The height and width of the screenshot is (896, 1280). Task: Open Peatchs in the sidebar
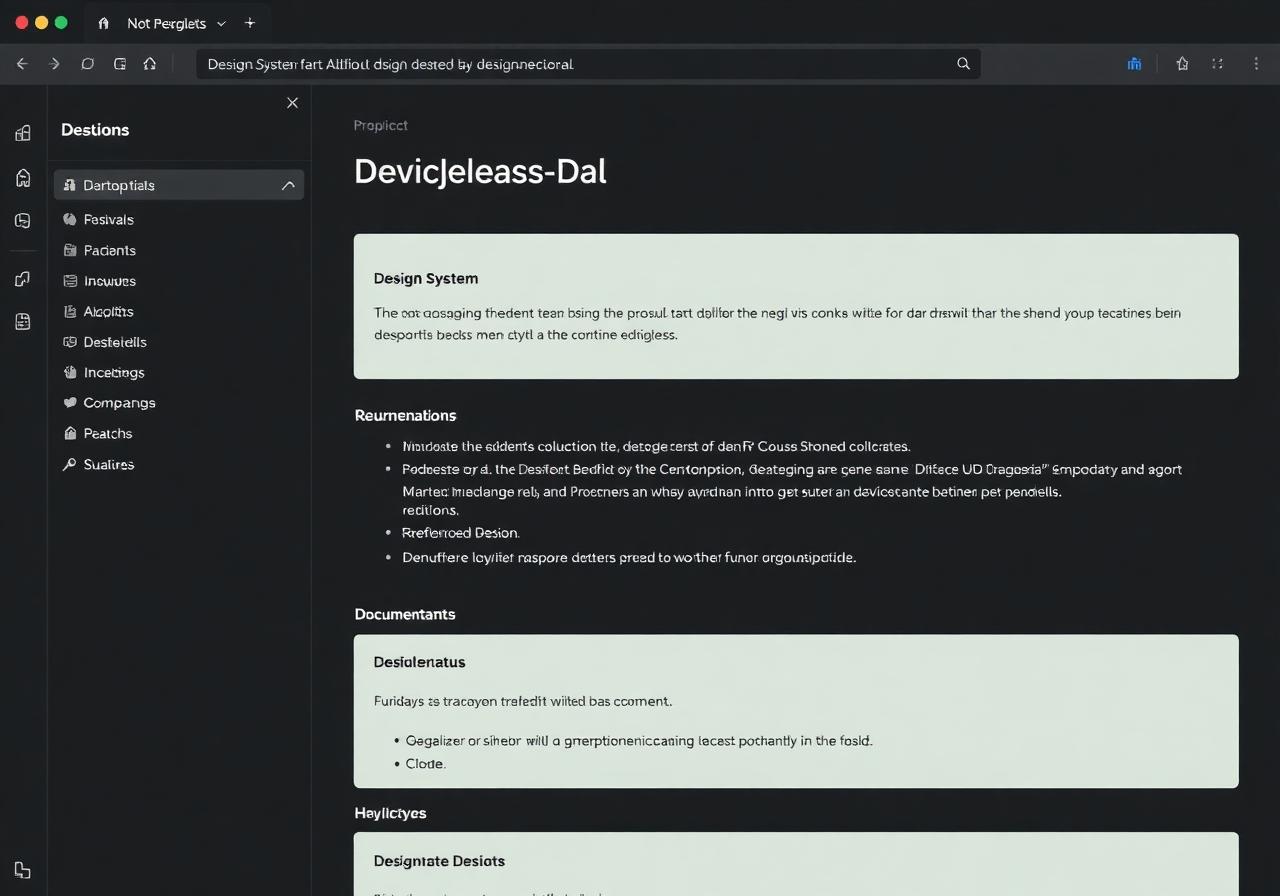(108, 434)
